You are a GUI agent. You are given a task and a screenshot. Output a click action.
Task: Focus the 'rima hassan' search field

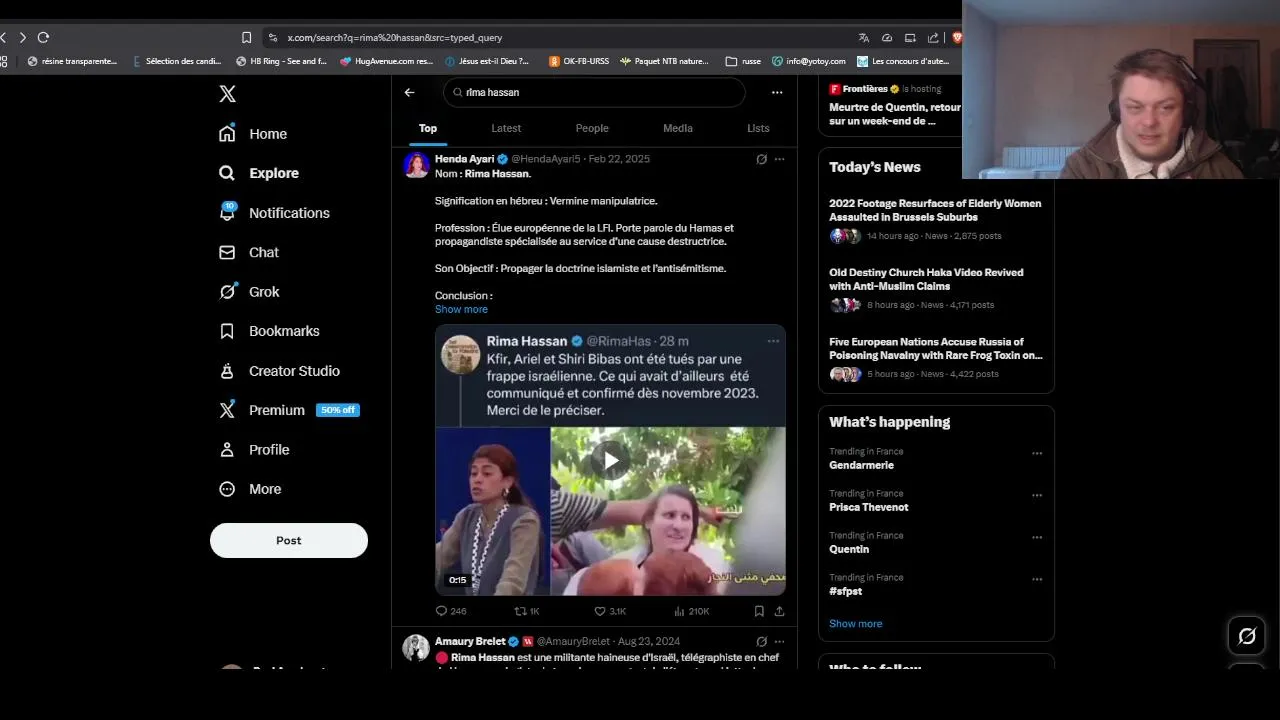click(594, 92)
